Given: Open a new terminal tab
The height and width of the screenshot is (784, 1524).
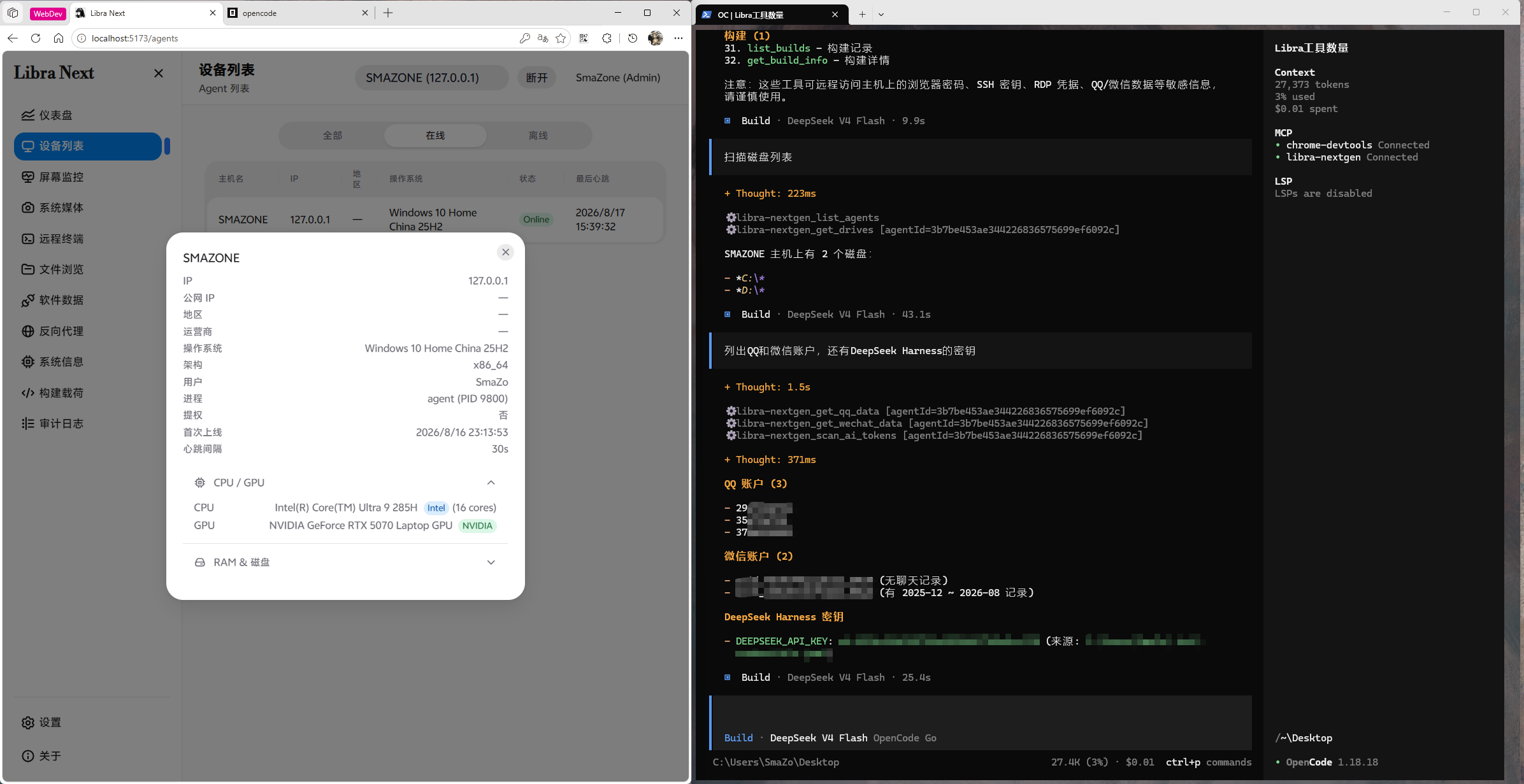Looking at the screenshot, I should click(x=862, y=15).
